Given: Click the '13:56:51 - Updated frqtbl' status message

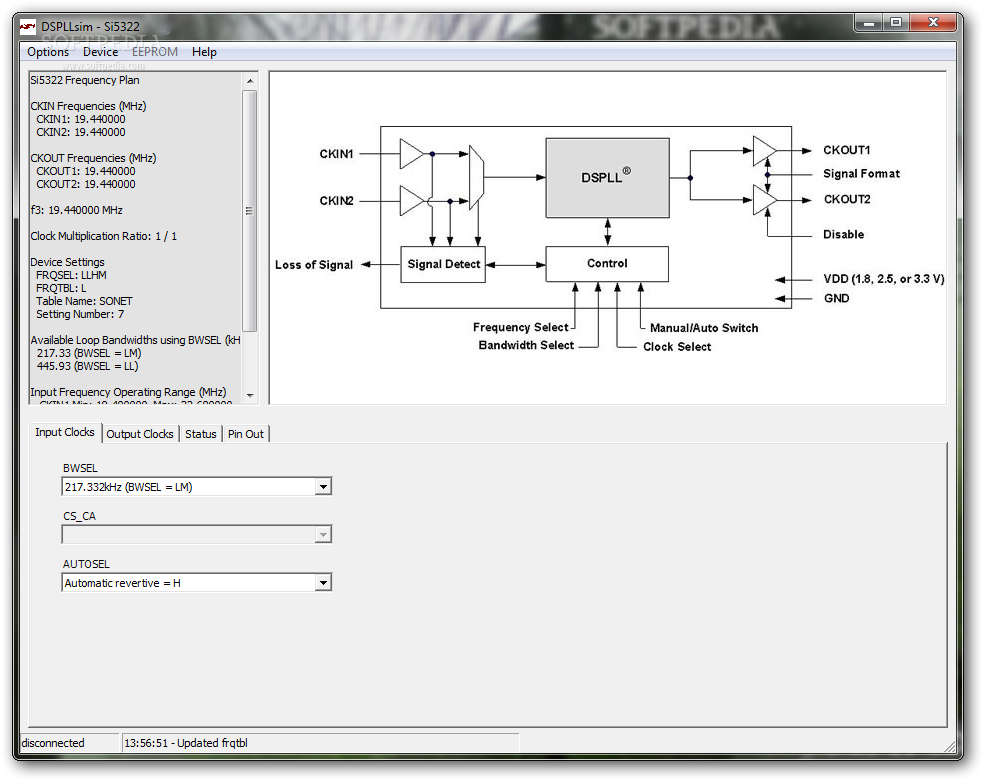Looking at the screenshot, I should click(x=186, y=743).
